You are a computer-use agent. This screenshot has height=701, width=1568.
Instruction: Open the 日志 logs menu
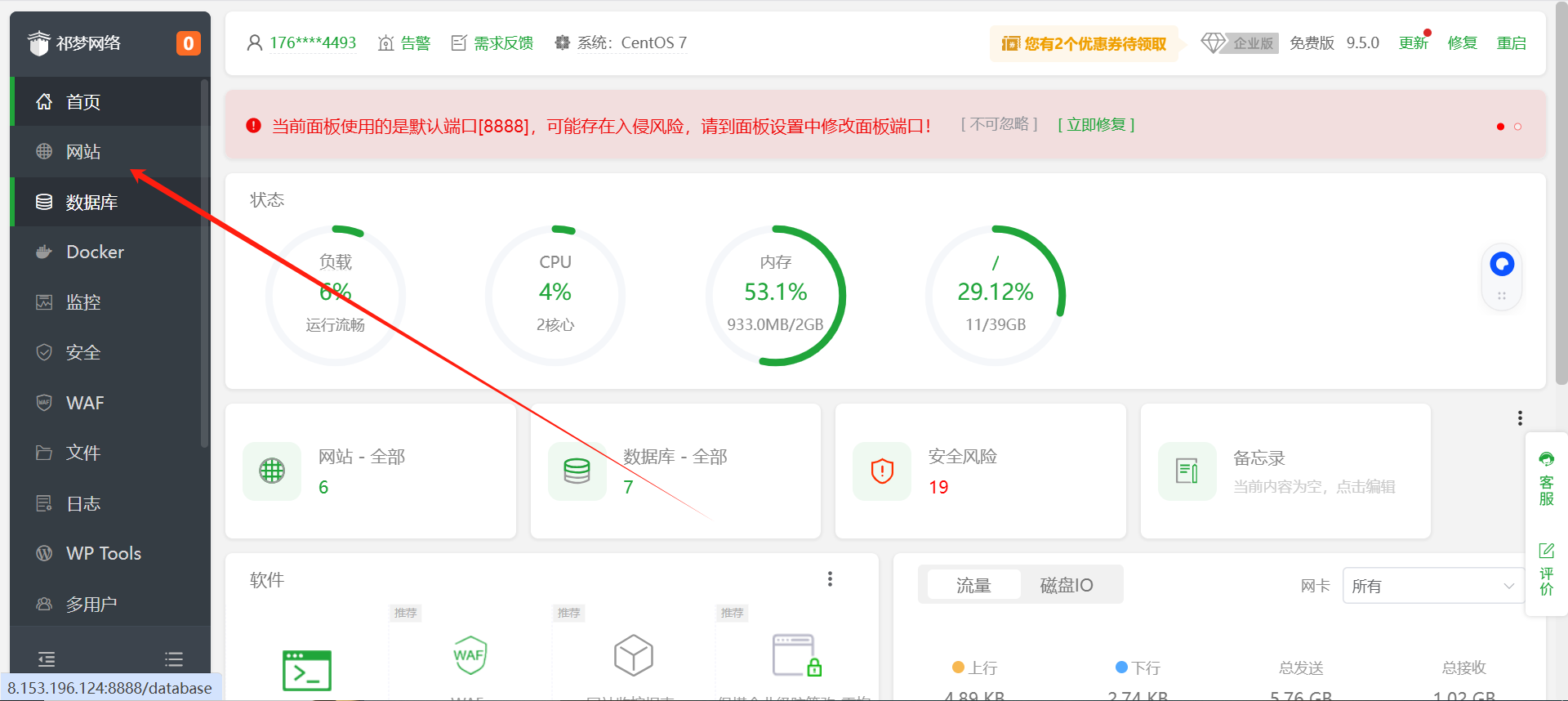coord(109,503)
